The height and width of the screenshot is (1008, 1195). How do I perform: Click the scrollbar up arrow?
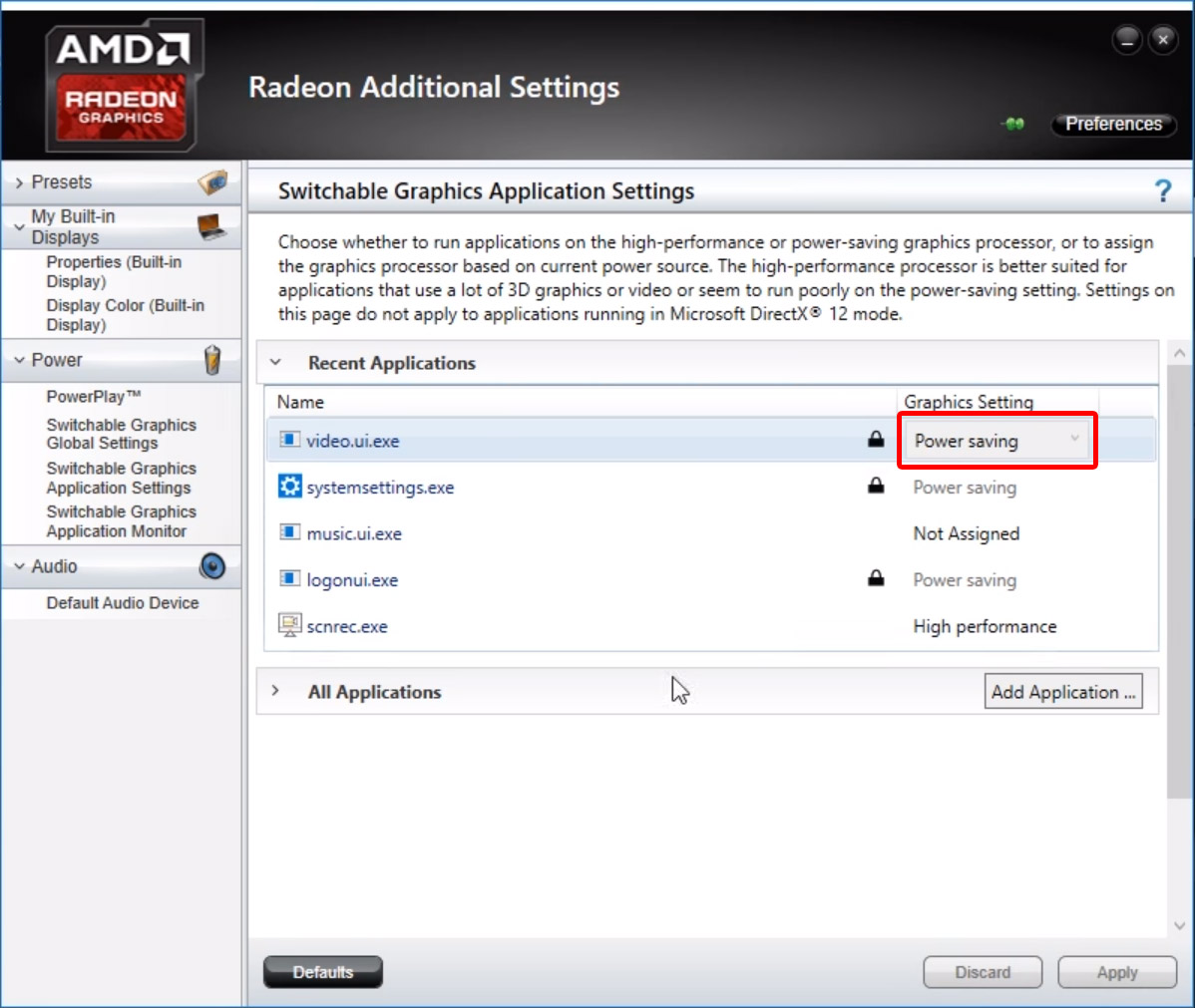[x=1179, y=353]
